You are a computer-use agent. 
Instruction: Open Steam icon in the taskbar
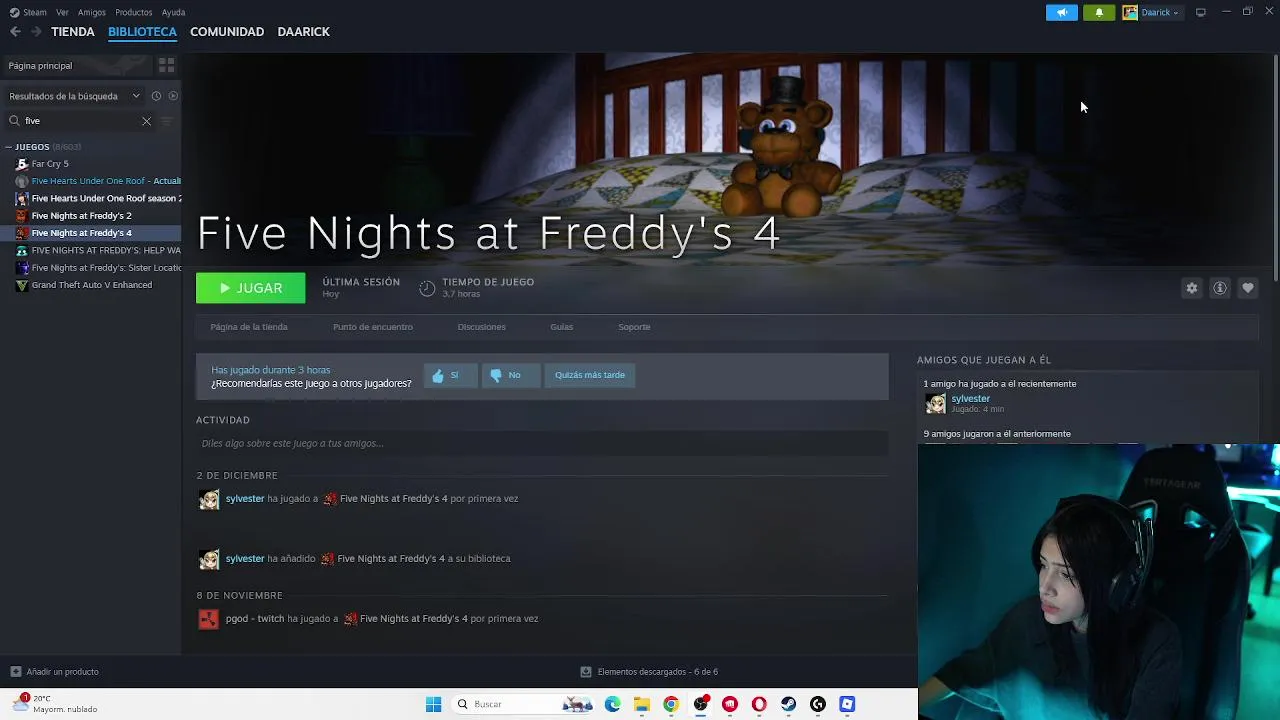point(789,704)
